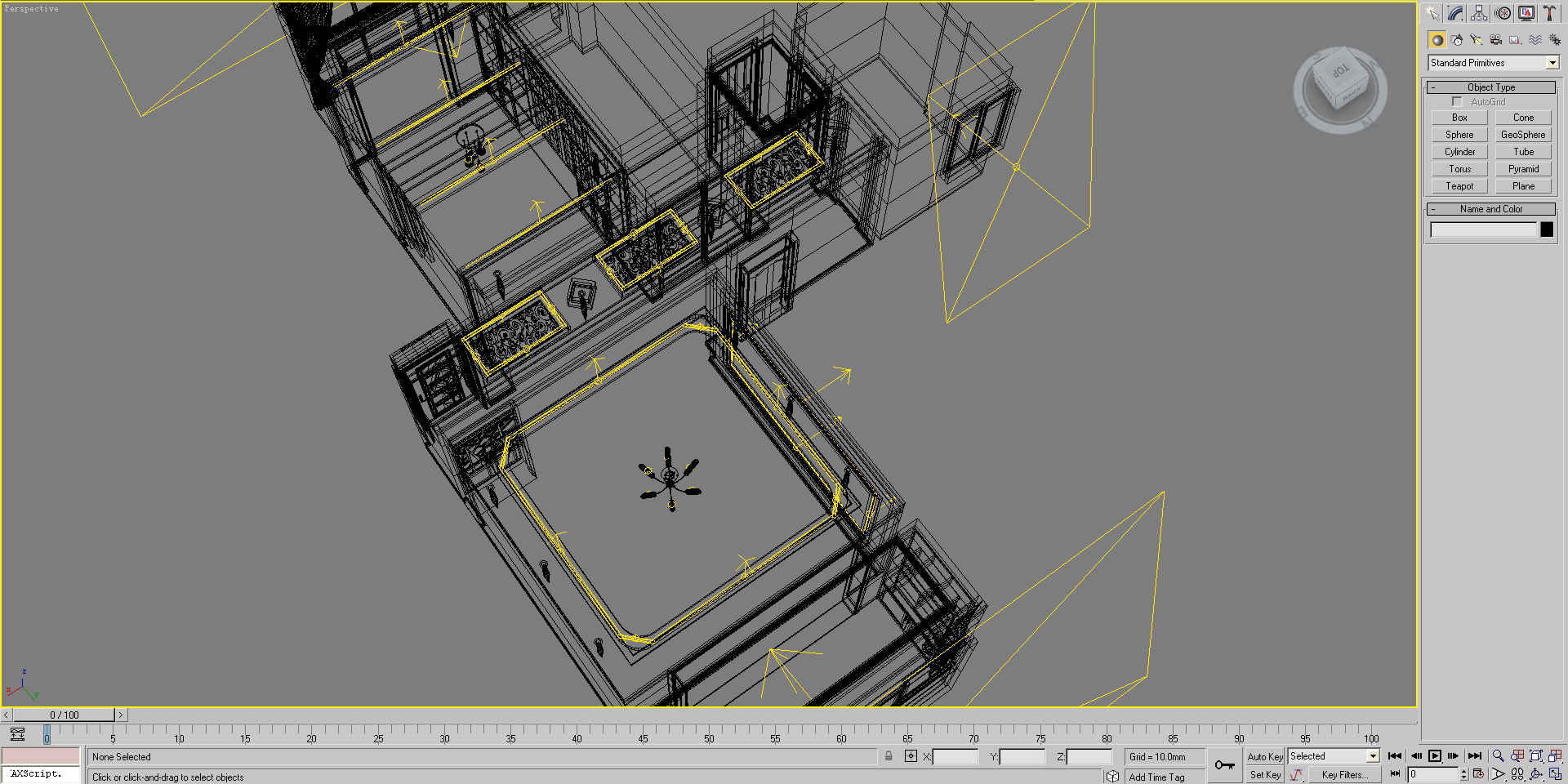Step the time slider forward one frame
The height and width of the screenshot is (784, 1568).
(x=121, y=715)
